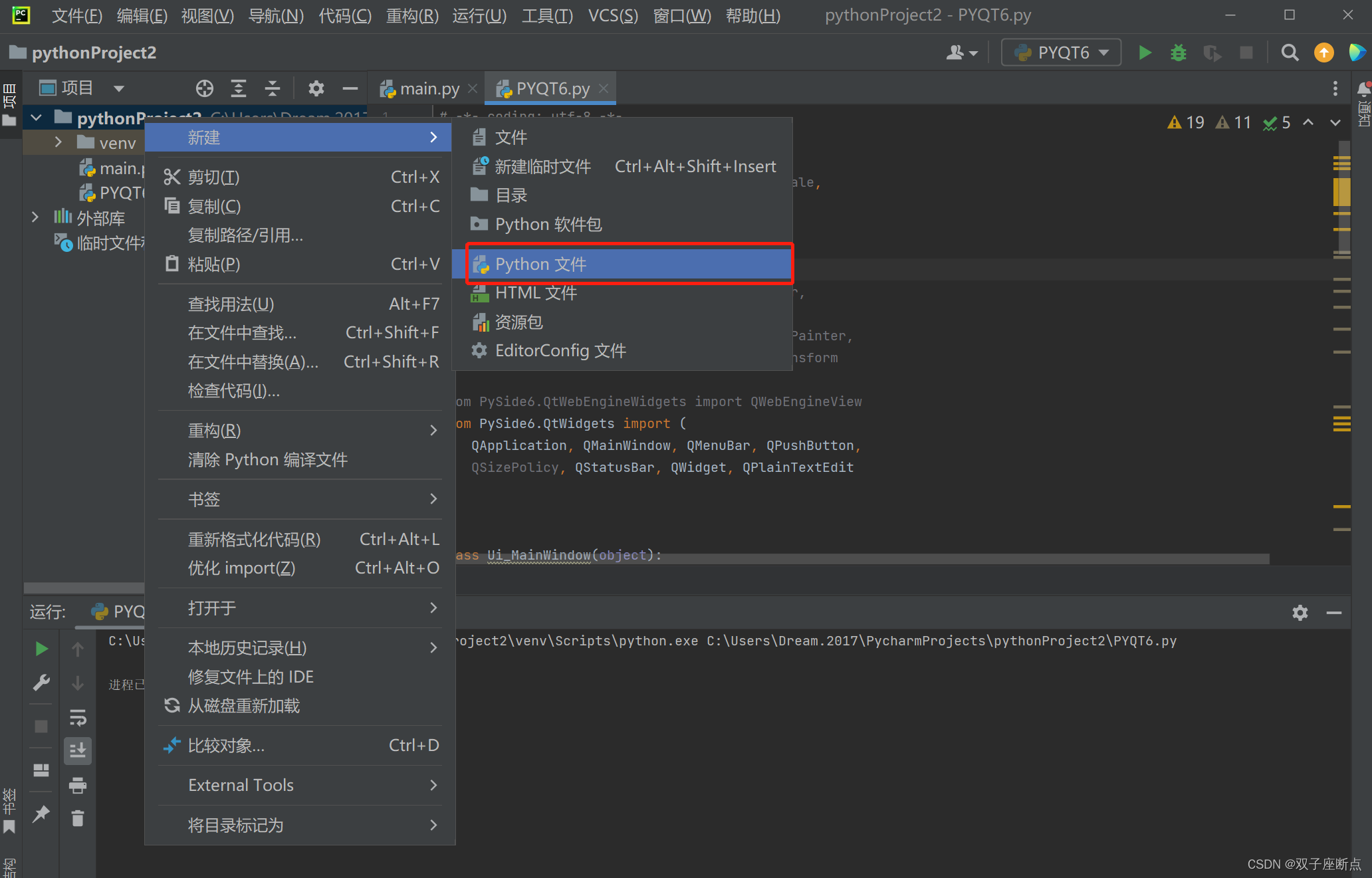This screenshot has width=1372, height=878.
Task: Click 重新格式化代码 in context menu
Action: [x=254, y=539]
